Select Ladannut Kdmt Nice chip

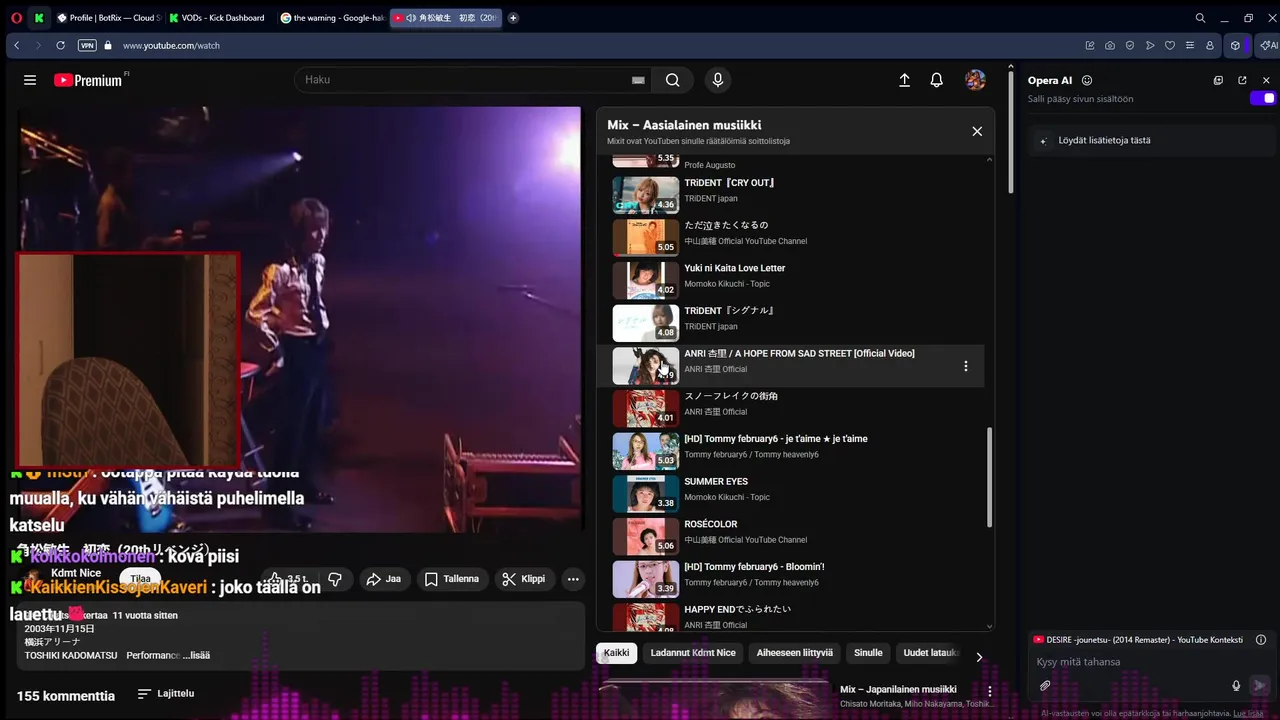tap(693, 653)
